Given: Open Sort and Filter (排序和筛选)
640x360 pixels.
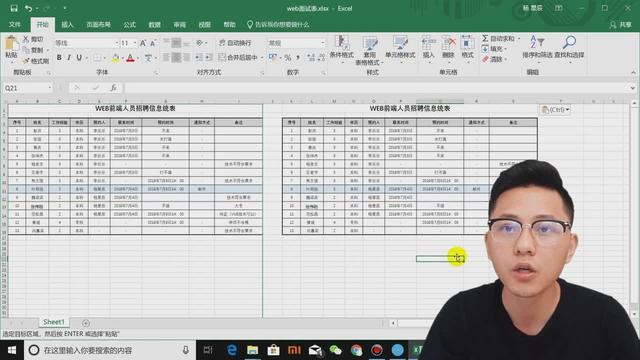Looking at the screenshot, I should (x=537, y=48).
